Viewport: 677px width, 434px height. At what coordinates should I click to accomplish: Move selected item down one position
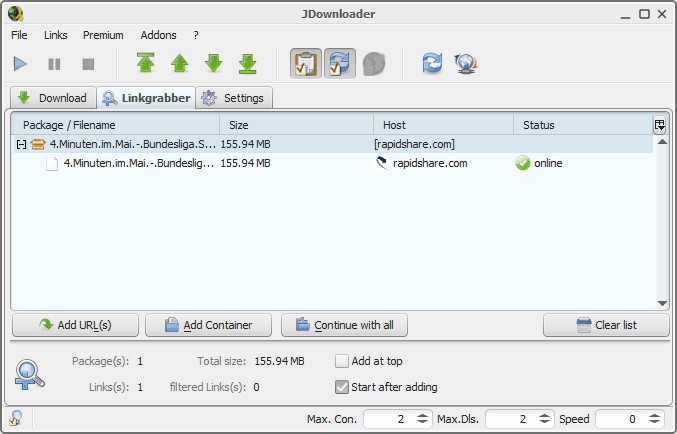click(214, 64)
